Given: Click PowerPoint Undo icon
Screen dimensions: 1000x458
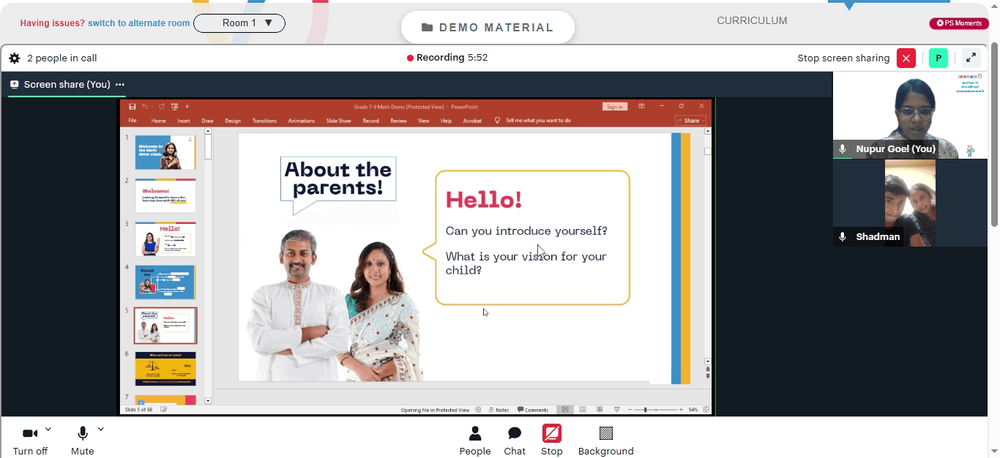Looking at the screenshot, I should tap(145, 107).
